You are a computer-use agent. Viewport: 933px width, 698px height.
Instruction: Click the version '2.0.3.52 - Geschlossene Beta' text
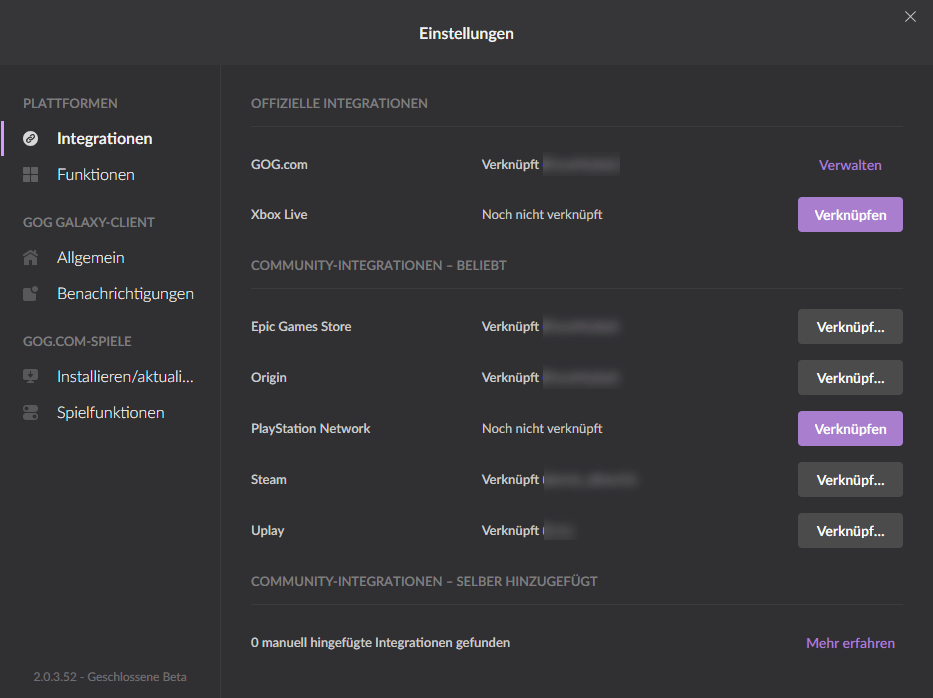[110, 677]
